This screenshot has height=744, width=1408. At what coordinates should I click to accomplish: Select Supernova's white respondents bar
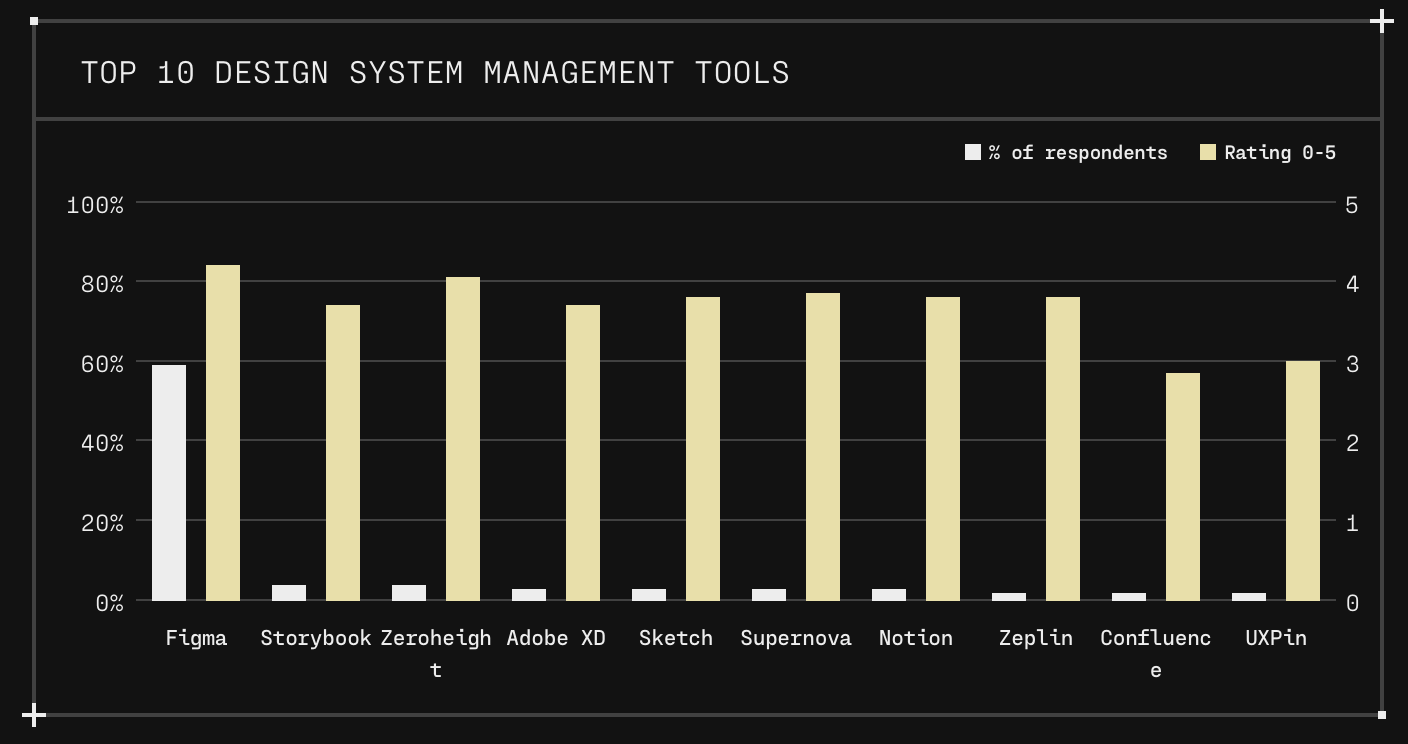[x=769, y=595]
